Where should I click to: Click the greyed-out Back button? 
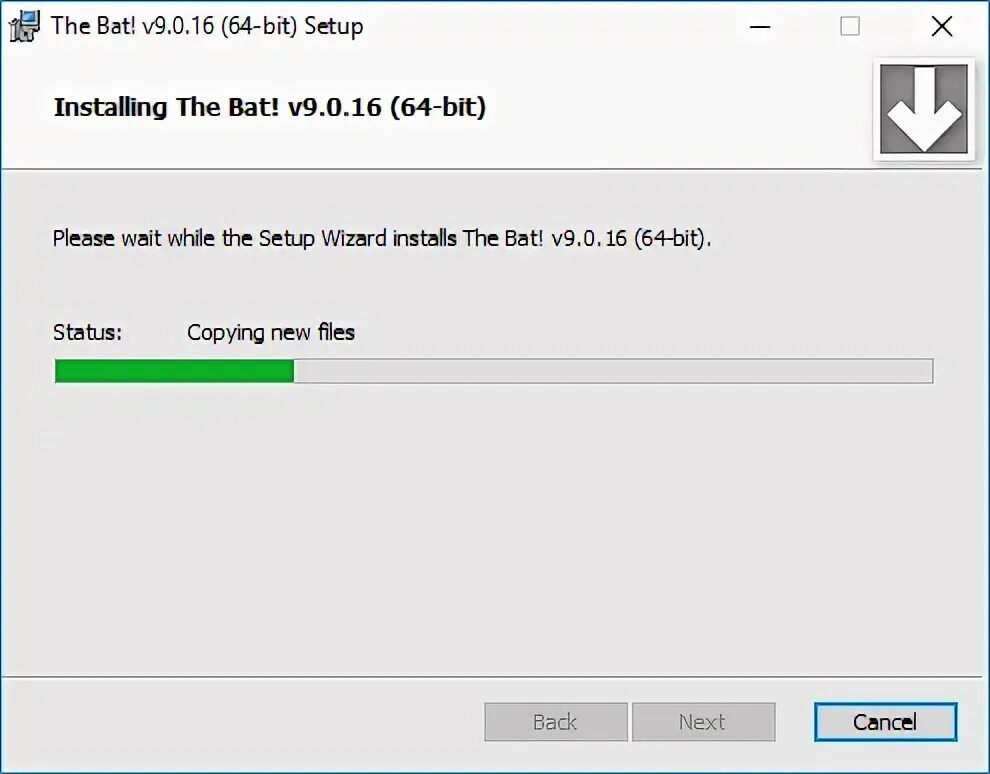pyautogui.click(x=556, y=722)
